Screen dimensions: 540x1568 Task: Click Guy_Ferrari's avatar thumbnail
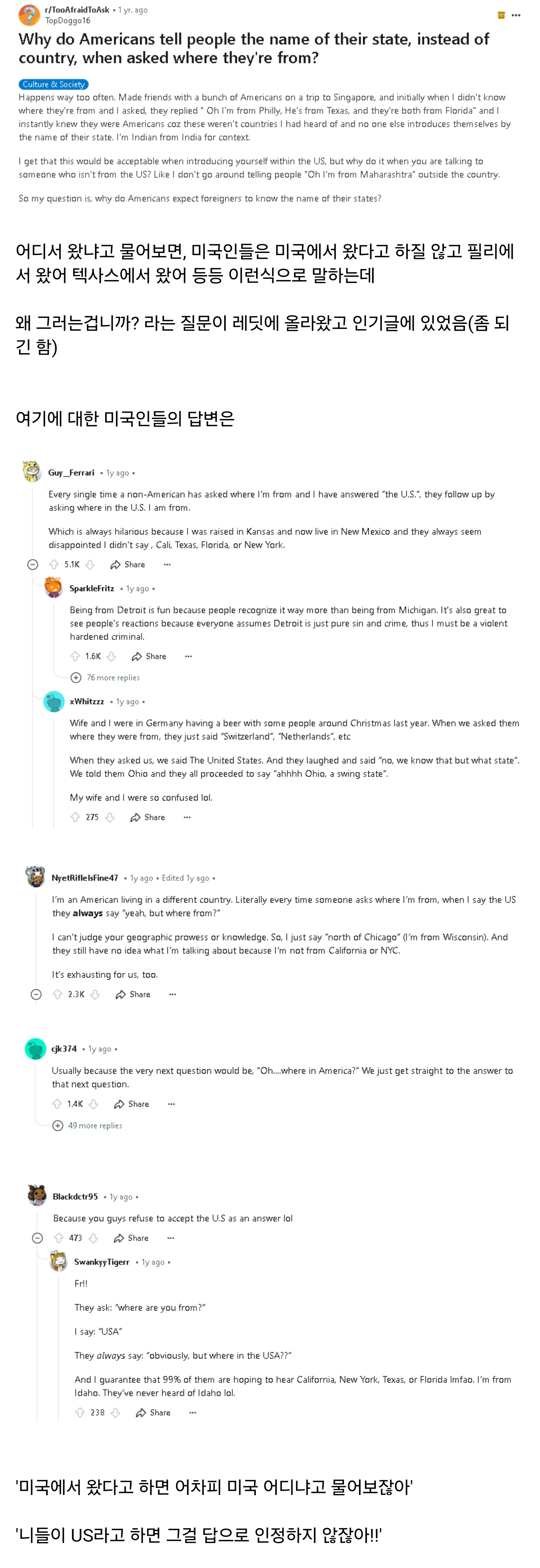coord(31,471)
